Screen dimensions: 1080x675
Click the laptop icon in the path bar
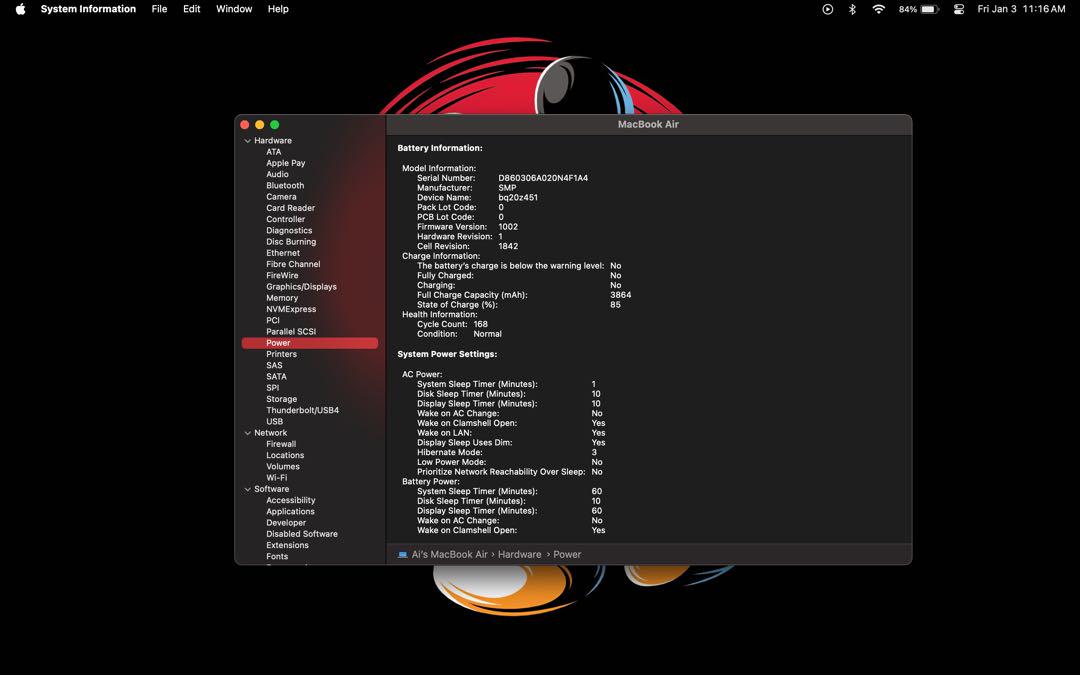tap(403, 554)
